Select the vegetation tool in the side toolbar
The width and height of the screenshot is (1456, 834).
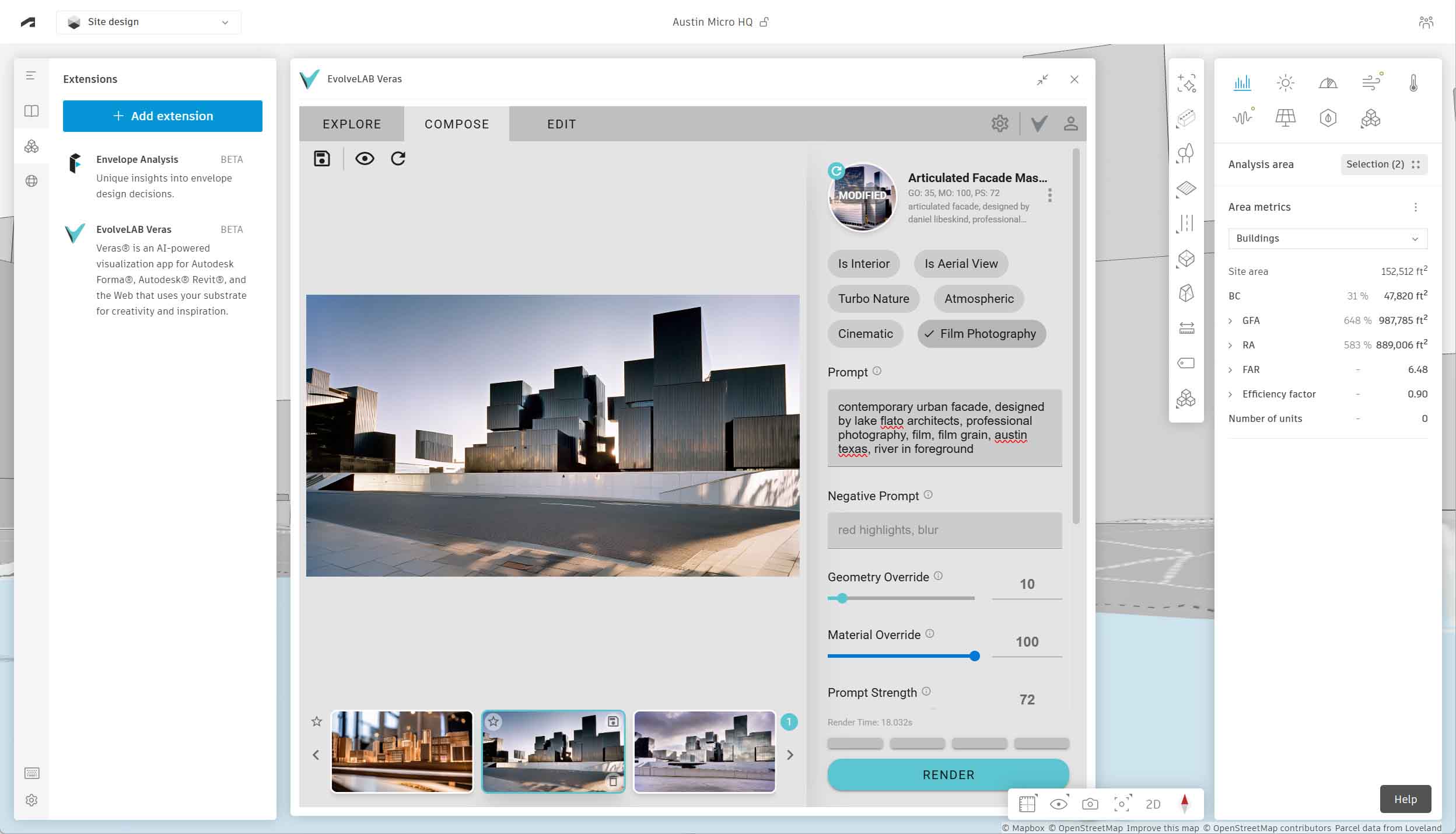pyautogui.click(x=1187, y=153)
